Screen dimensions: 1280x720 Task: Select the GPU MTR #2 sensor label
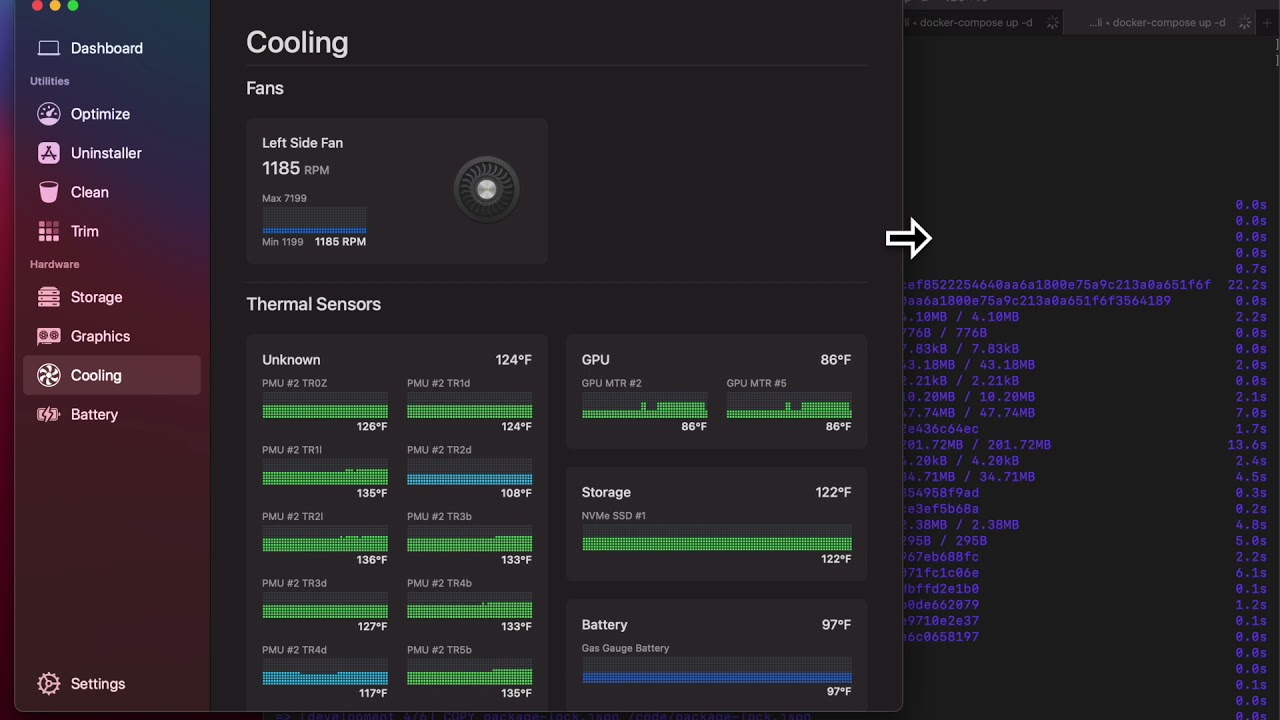click(611, 383)
